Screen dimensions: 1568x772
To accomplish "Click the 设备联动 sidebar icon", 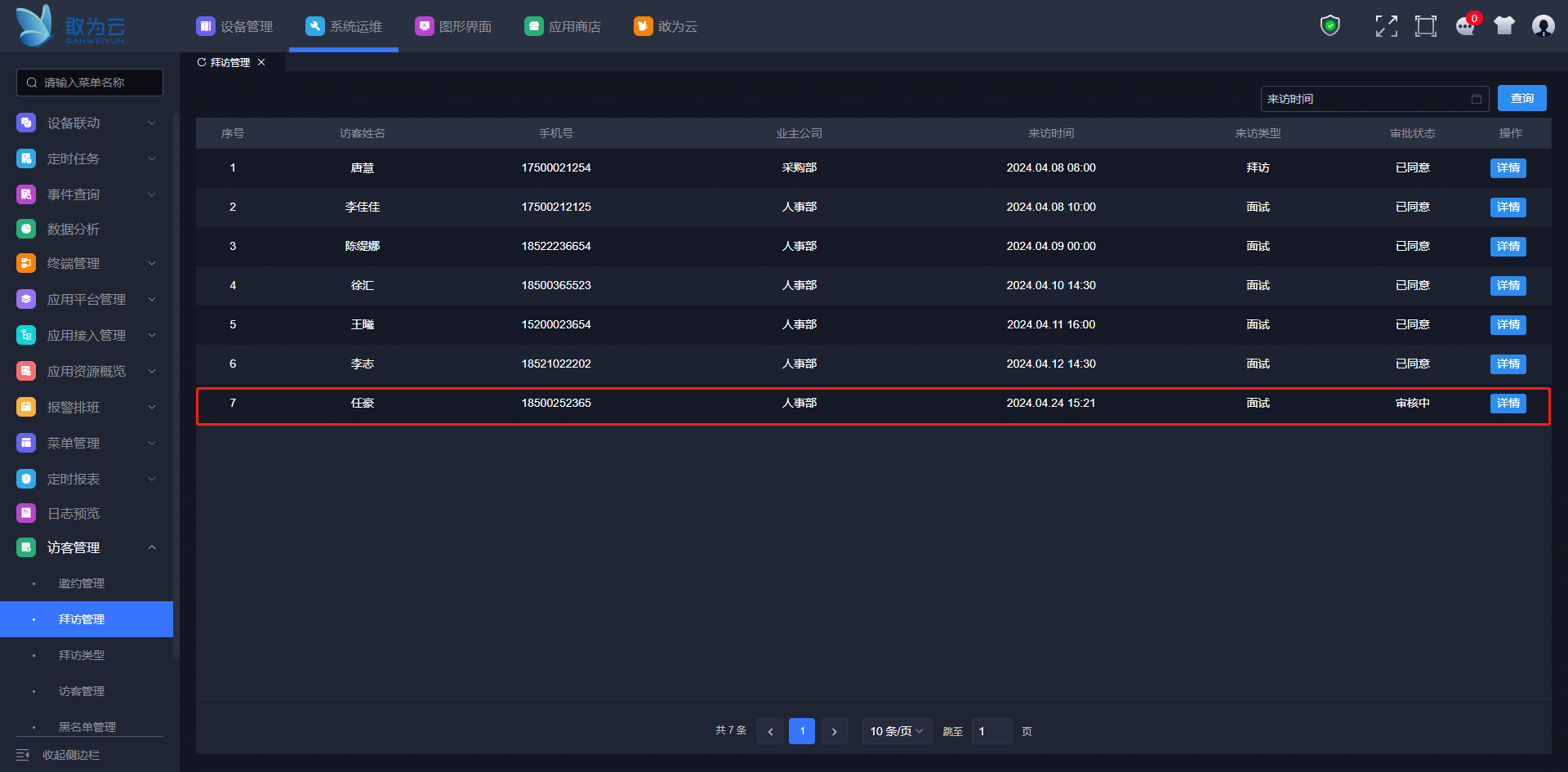I will tap(26, 123).
